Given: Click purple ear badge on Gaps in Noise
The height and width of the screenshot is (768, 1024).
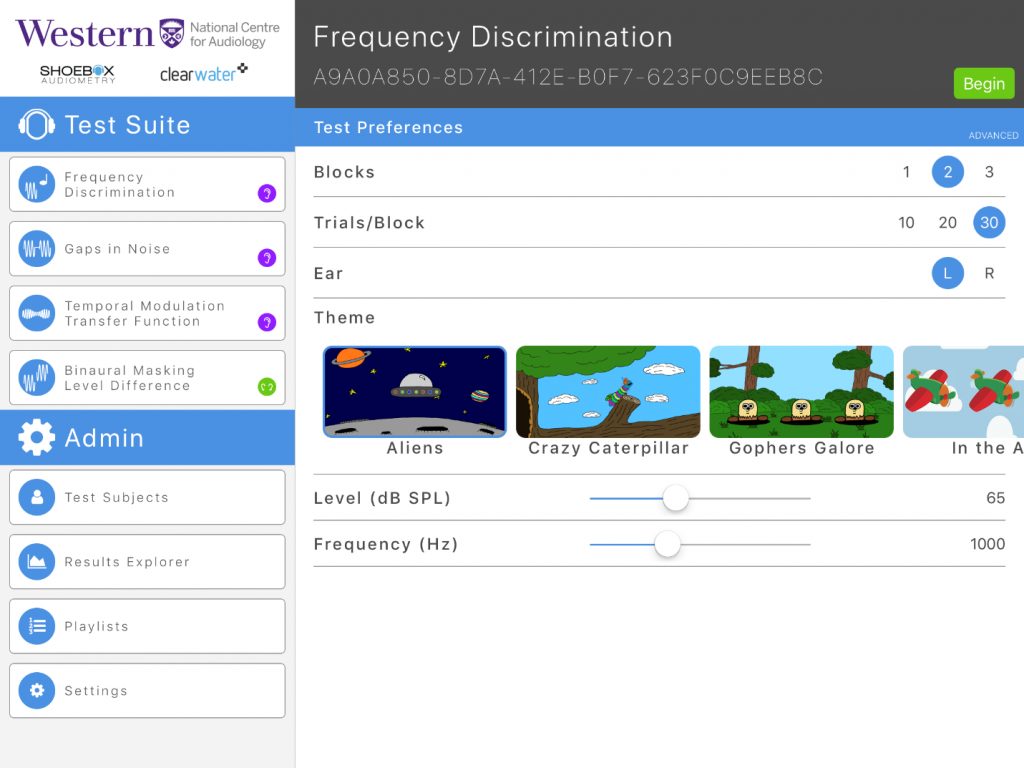Looking at the screenshot, I should point(266,258).
